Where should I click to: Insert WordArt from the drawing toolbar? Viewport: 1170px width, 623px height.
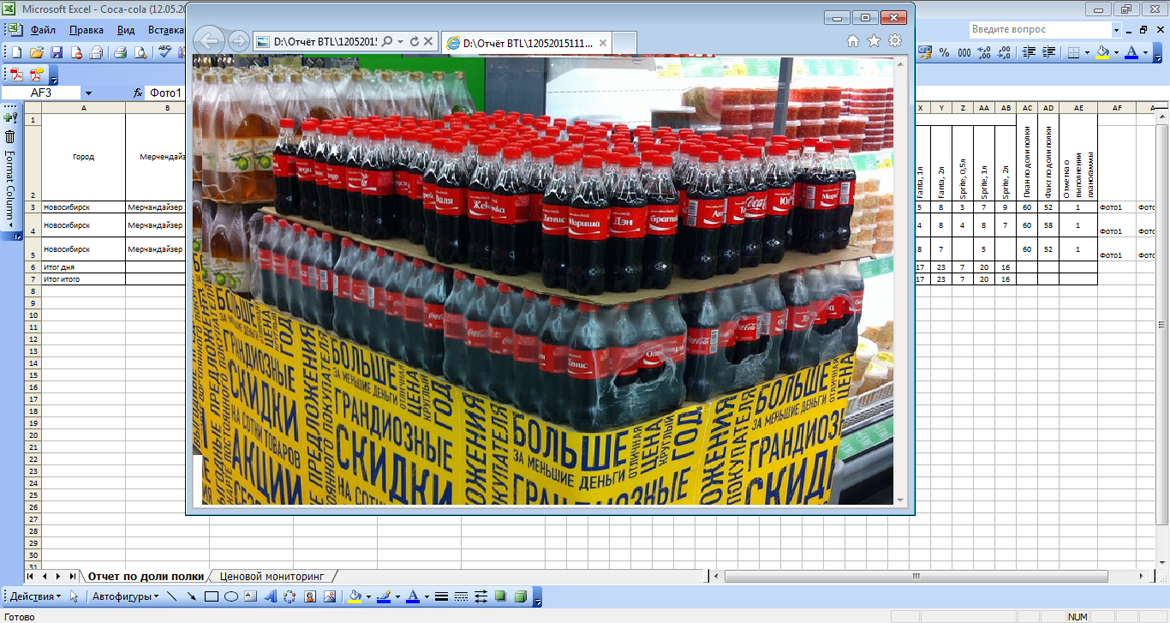pos(270,597)
